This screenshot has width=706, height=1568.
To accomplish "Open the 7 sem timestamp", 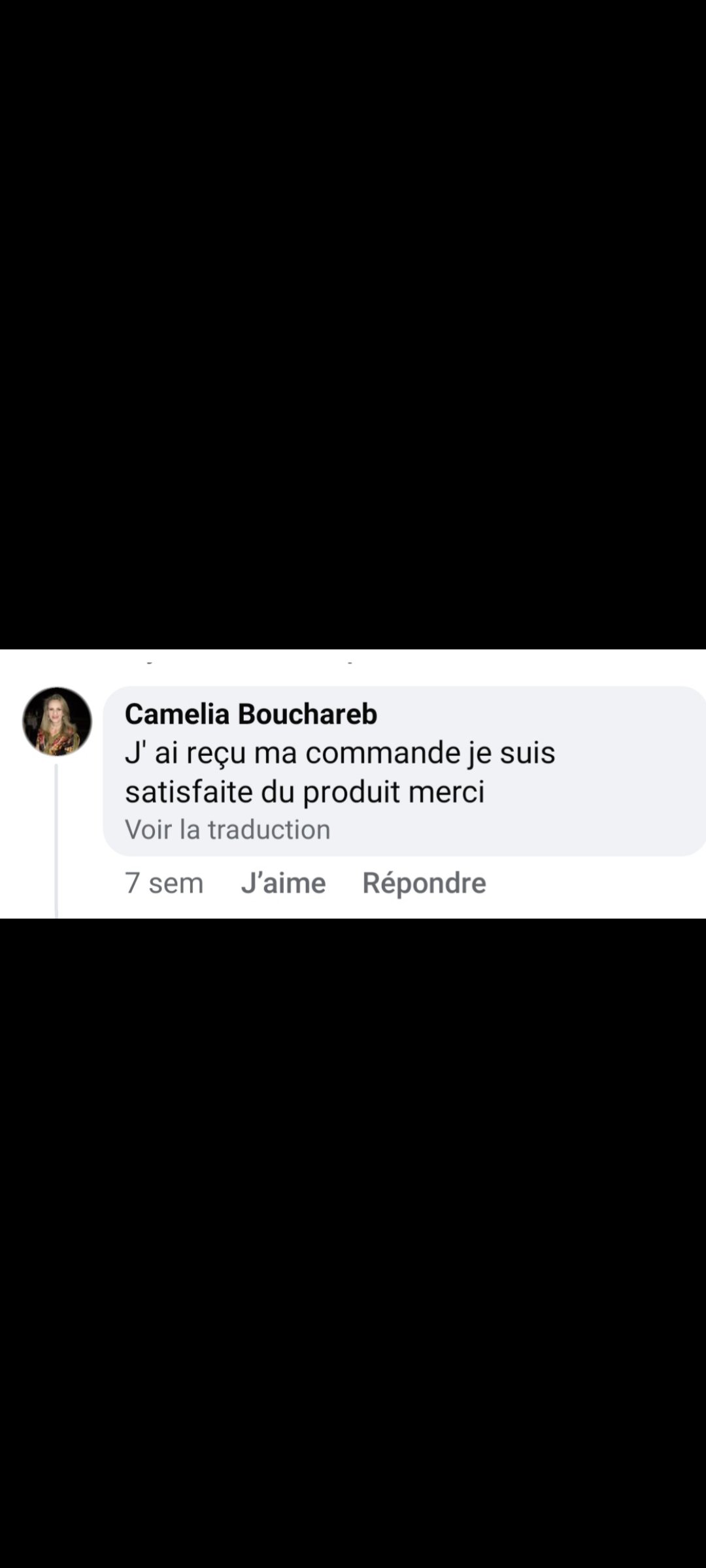I will click(x=164, y=883).
